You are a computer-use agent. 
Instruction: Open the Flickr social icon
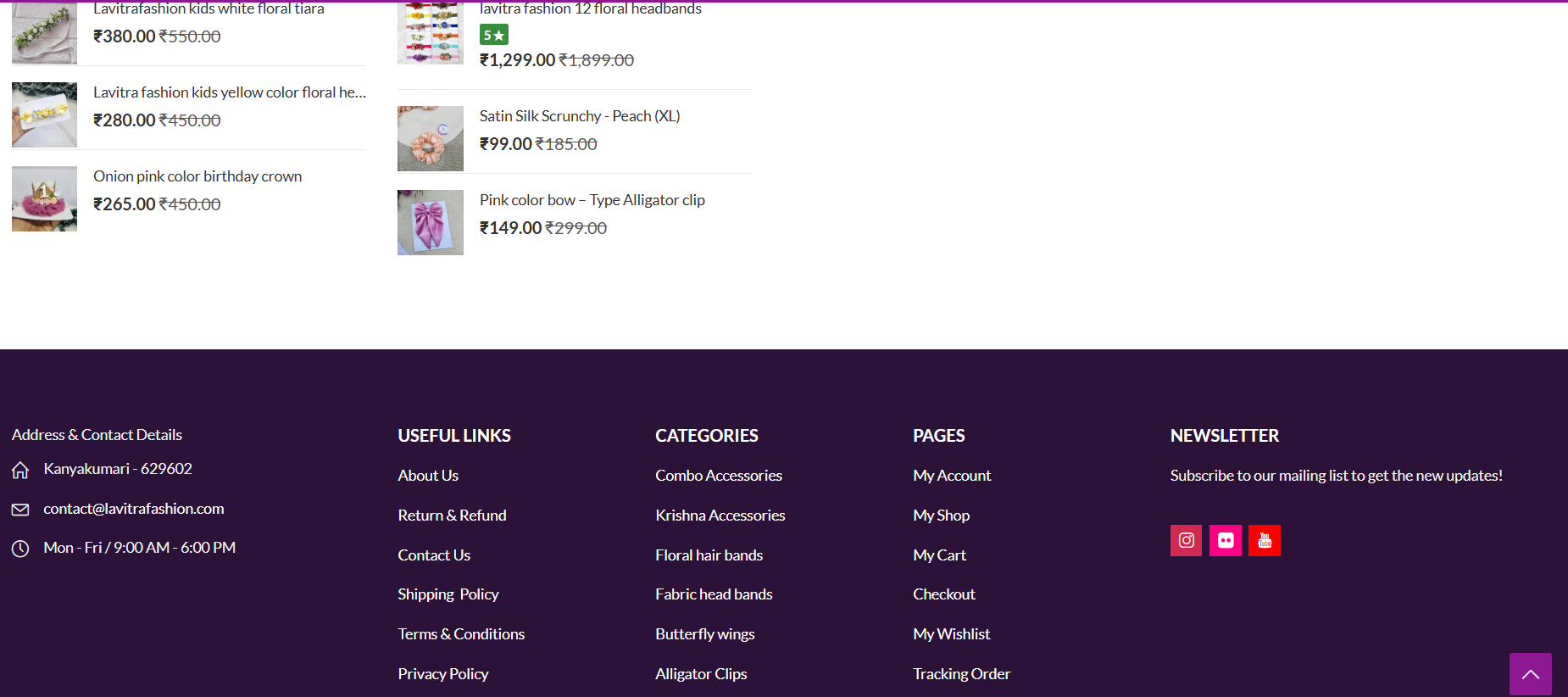pos(1226,540)
